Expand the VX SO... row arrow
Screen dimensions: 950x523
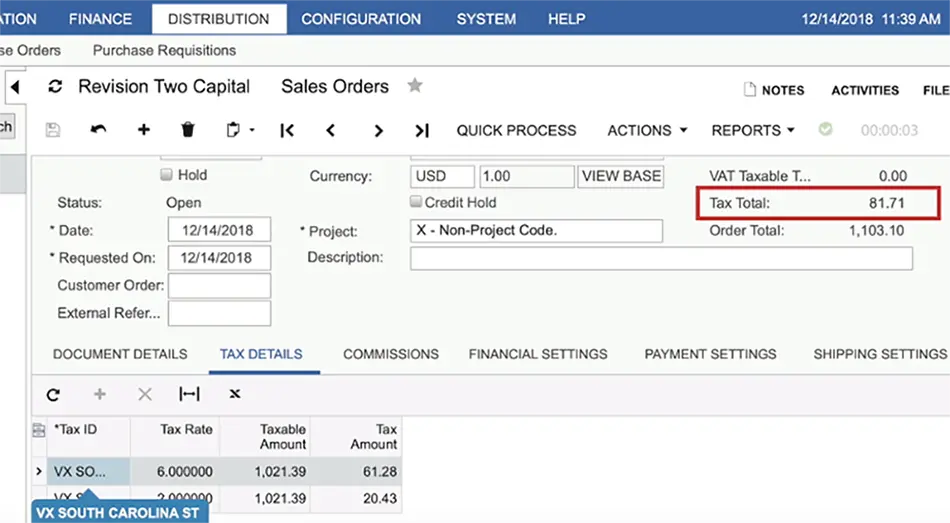tap(39, 471)
